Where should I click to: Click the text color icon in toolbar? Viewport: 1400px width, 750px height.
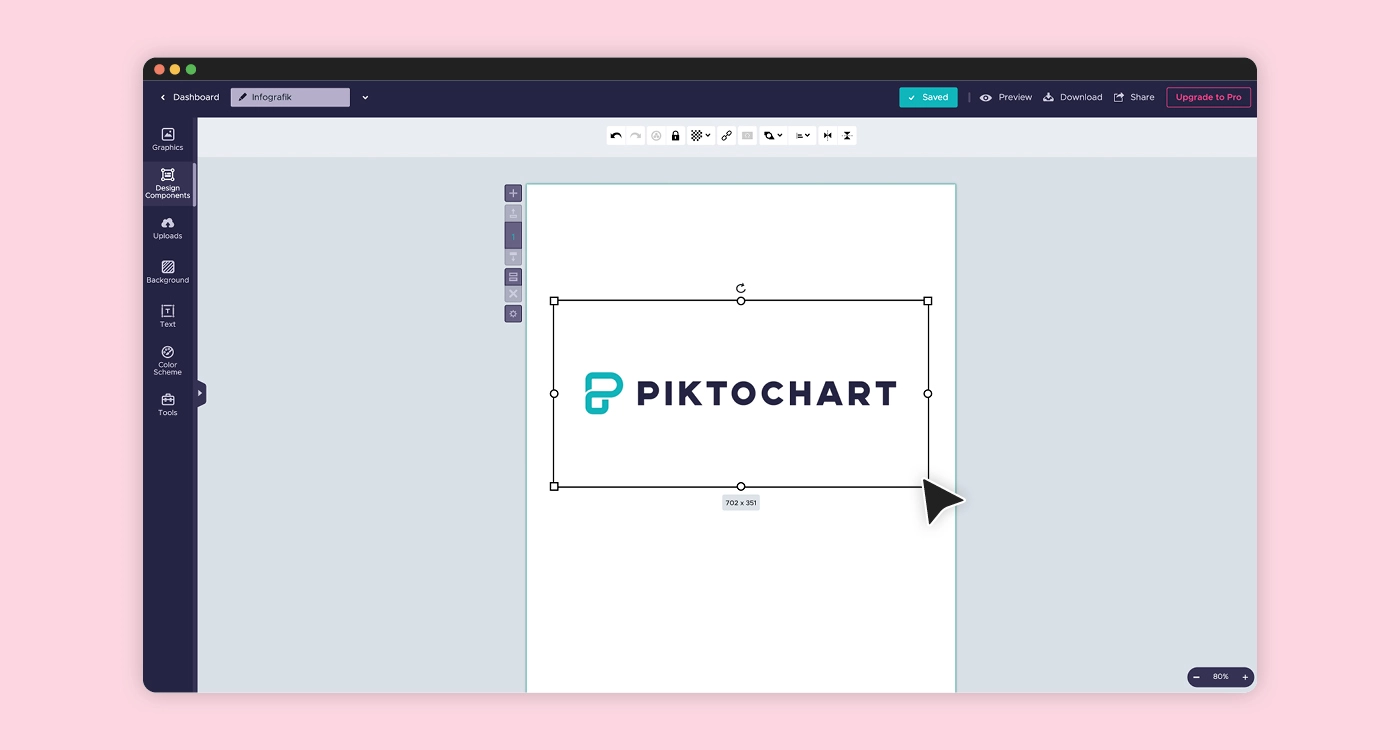pyautogui.click(x=656, y=136)
